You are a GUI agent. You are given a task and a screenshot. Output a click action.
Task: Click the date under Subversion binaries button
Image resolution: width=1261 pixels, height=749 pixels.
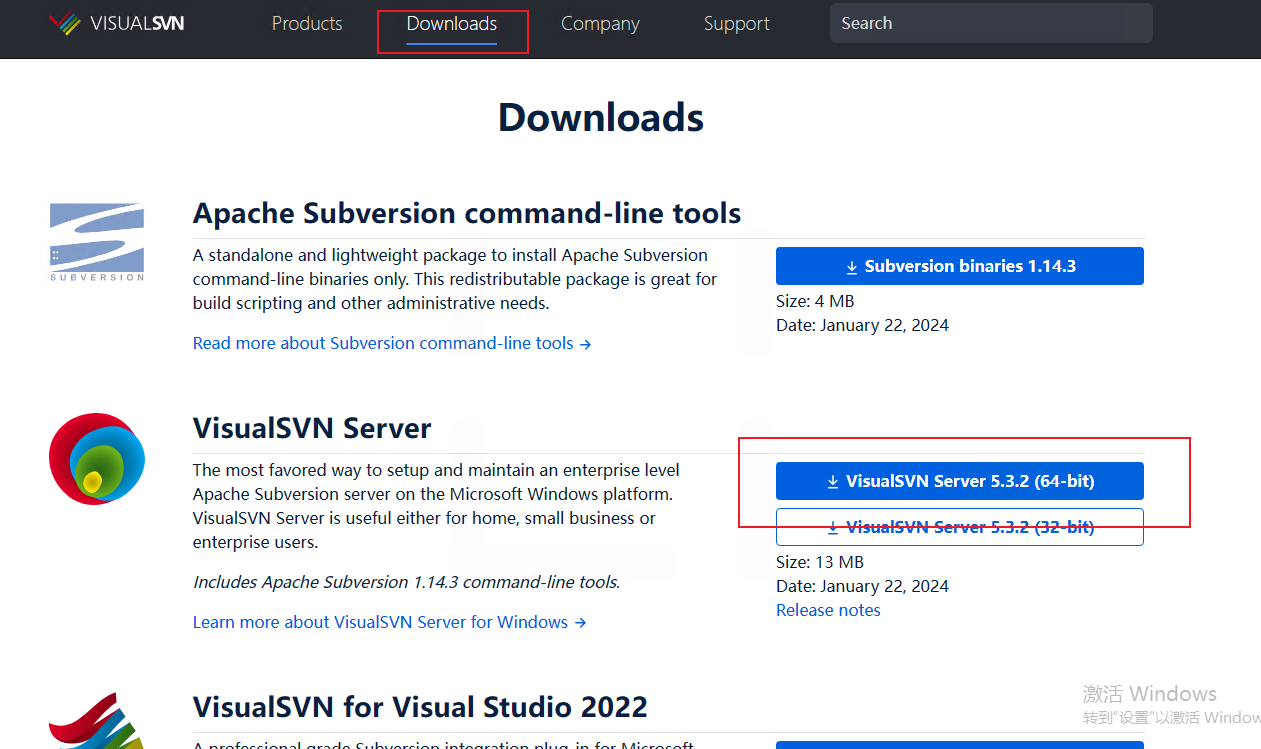(x=862, y=325)
